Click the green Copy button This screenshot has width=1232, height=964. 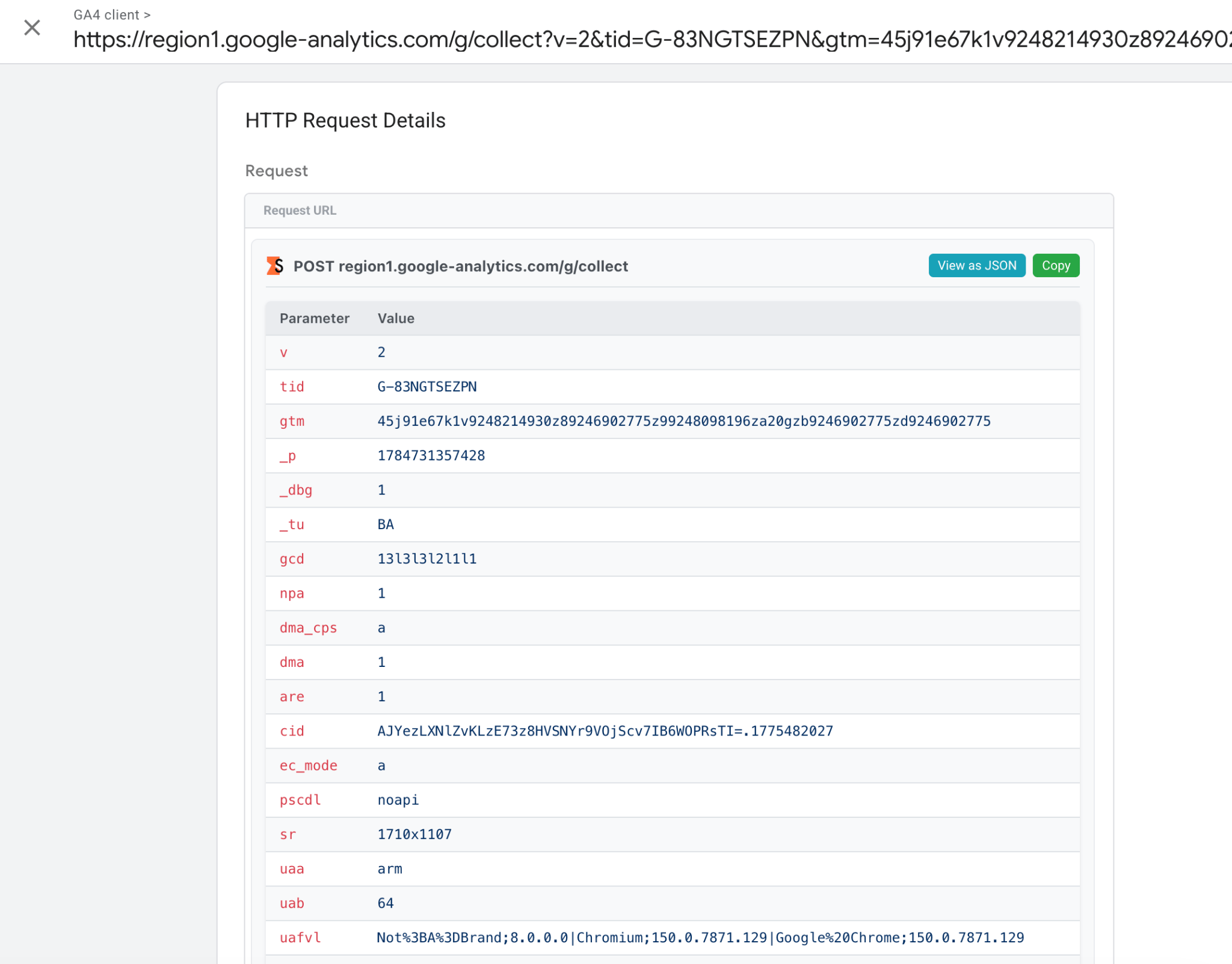pos(1056,265)
